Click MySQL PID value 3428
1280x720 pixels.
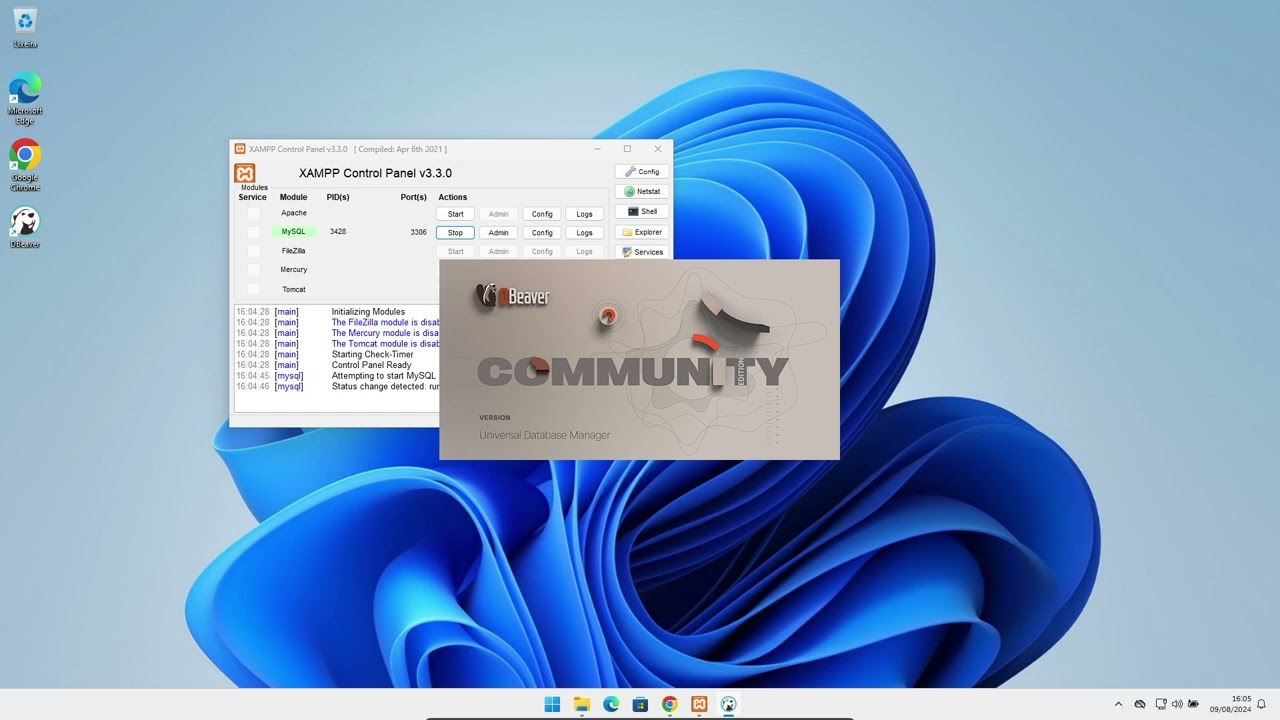pyautogui.click(x=338, y=232)
